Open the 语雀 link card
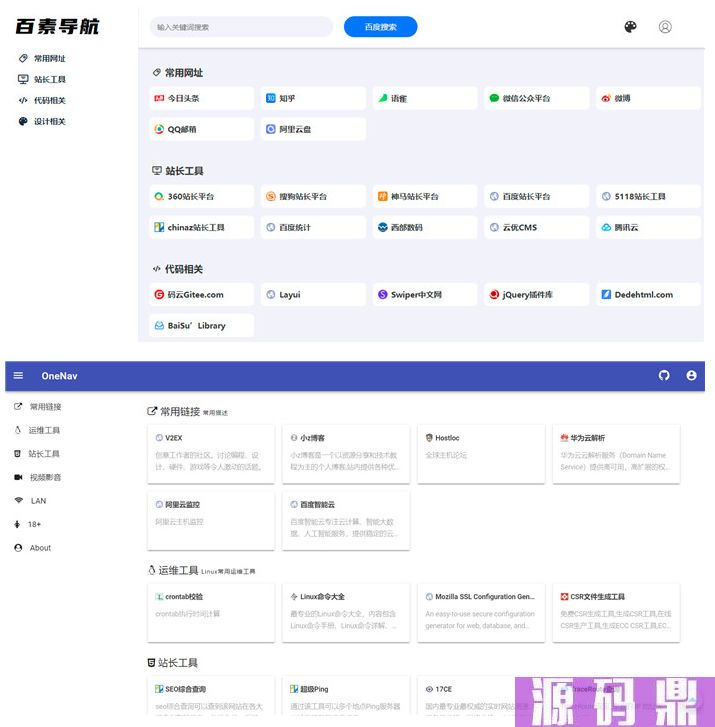 (x=425, y=98)
